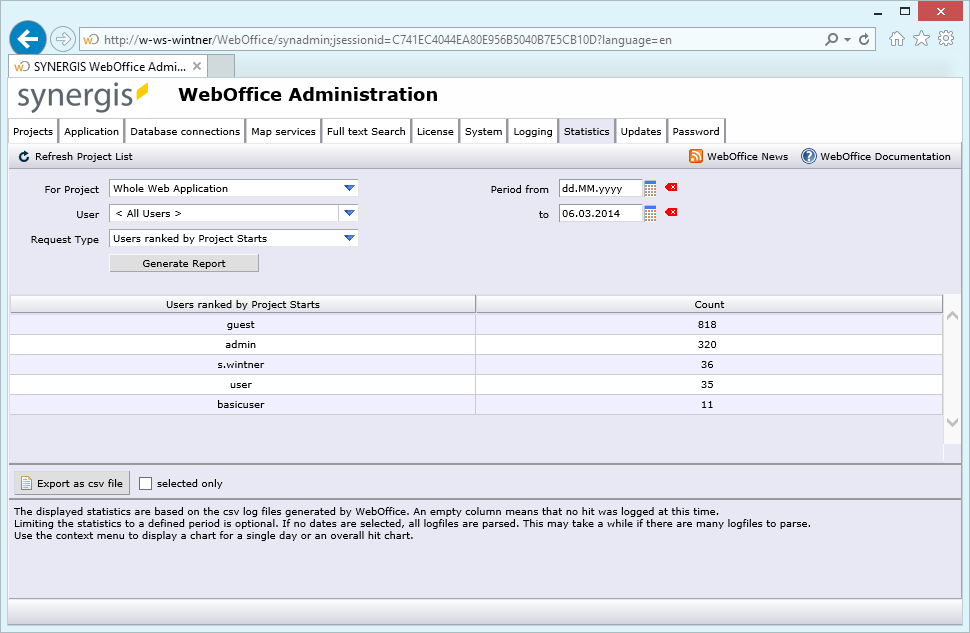970x633 pixels.
Task: Open the 'For Project' dropdown
Action: point(349,188)
